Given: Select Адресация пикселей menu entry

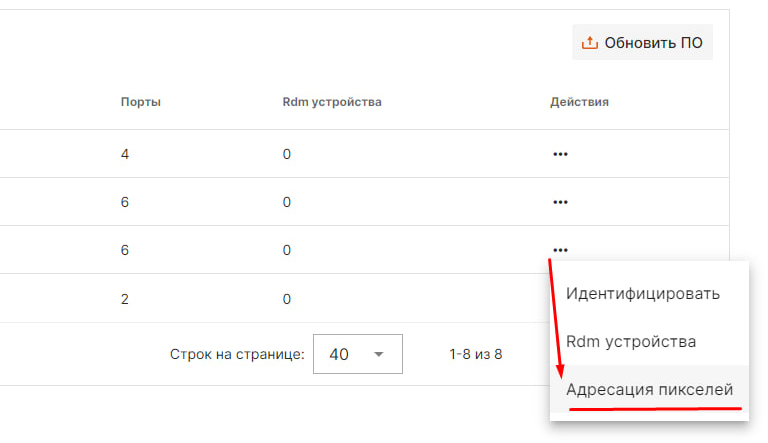Looking at the screenshot, I should (x=650, y=389).
